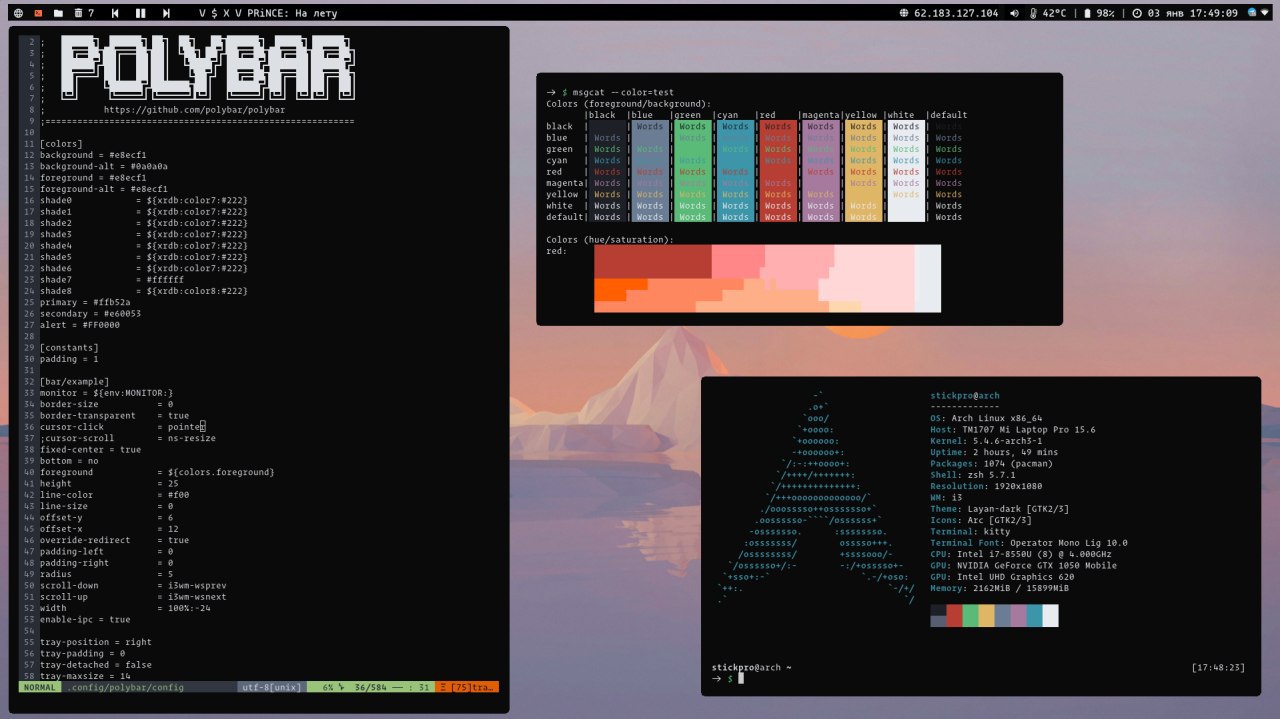
Task: Click the trash icon showing 7
Action: point(84,13)
